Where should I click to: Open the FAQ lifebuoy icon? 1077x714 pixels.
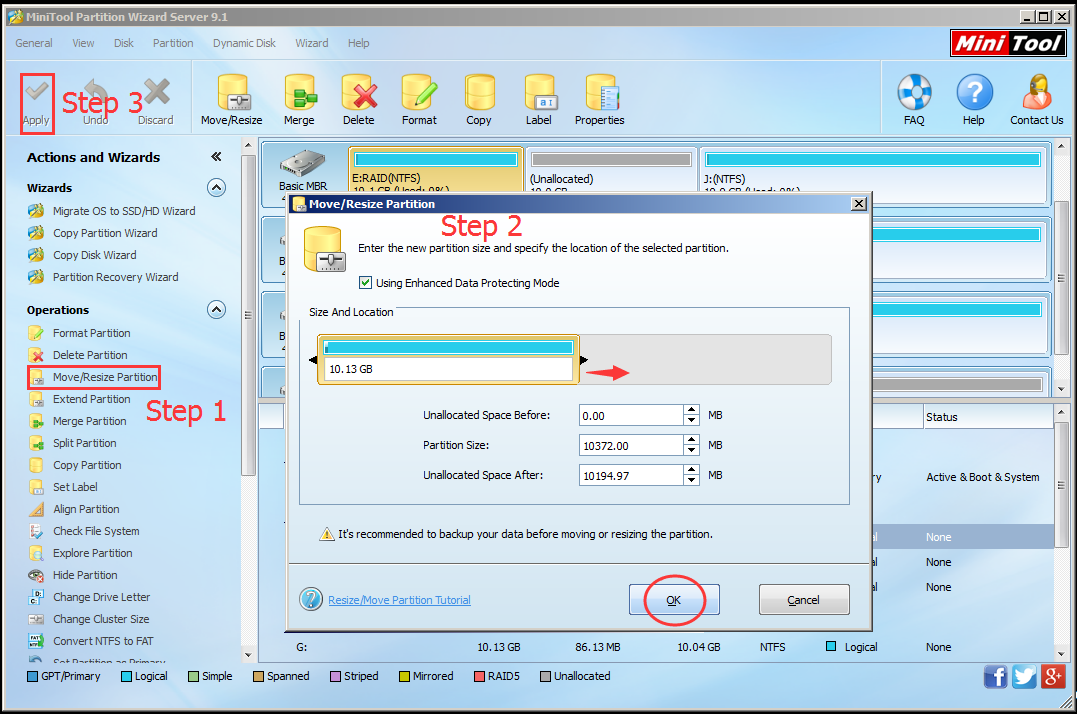[x=914, y=93]
